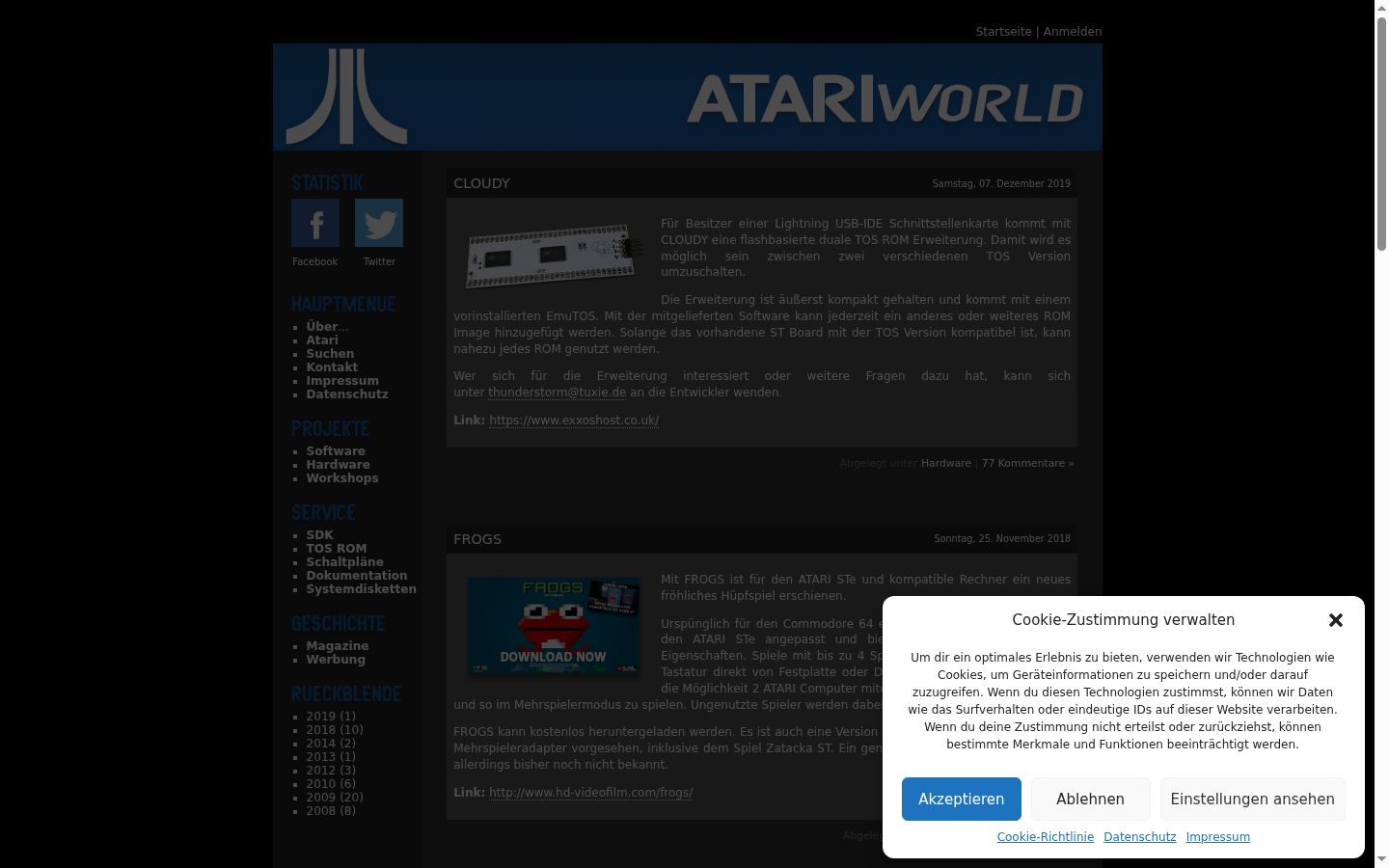Image resolution: width=1389 pixels, height=868 pixels.
Task: Click the scrollbar down arrow
Action: tap(1381, 859)
